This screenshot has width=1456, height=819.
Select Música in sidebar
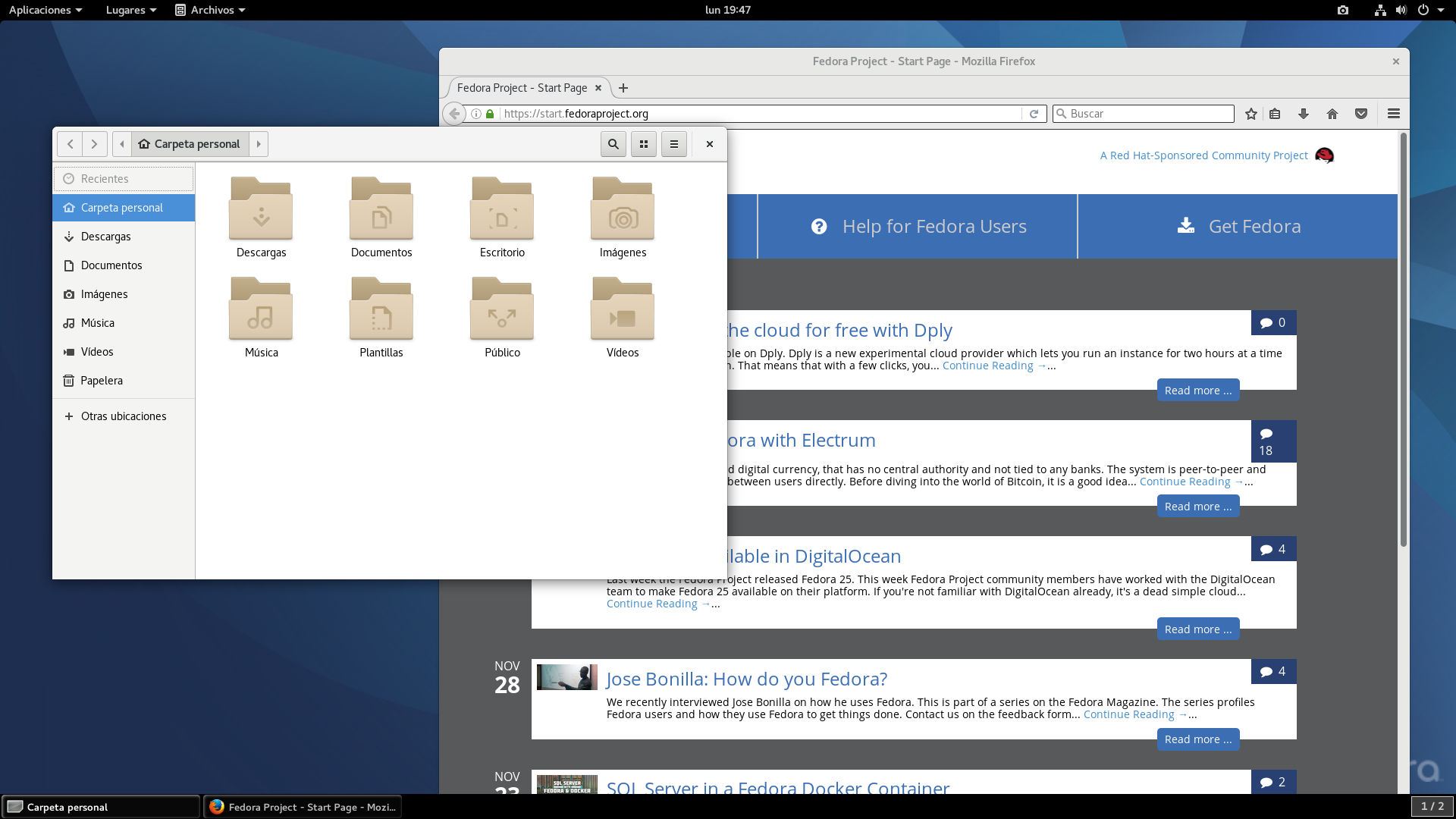point(124,323)
